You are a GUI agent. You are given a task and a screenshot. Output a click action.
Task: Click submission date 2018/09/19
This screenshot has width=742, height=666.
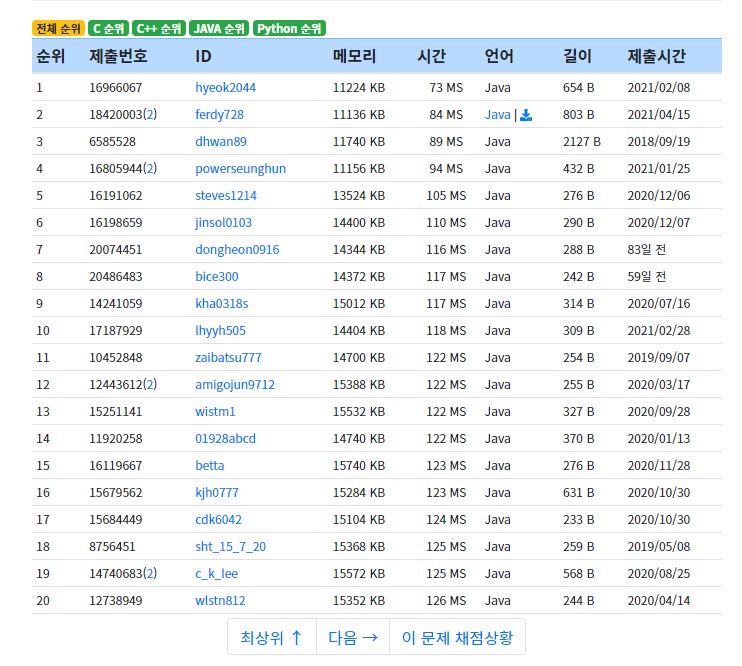[659, 142]
